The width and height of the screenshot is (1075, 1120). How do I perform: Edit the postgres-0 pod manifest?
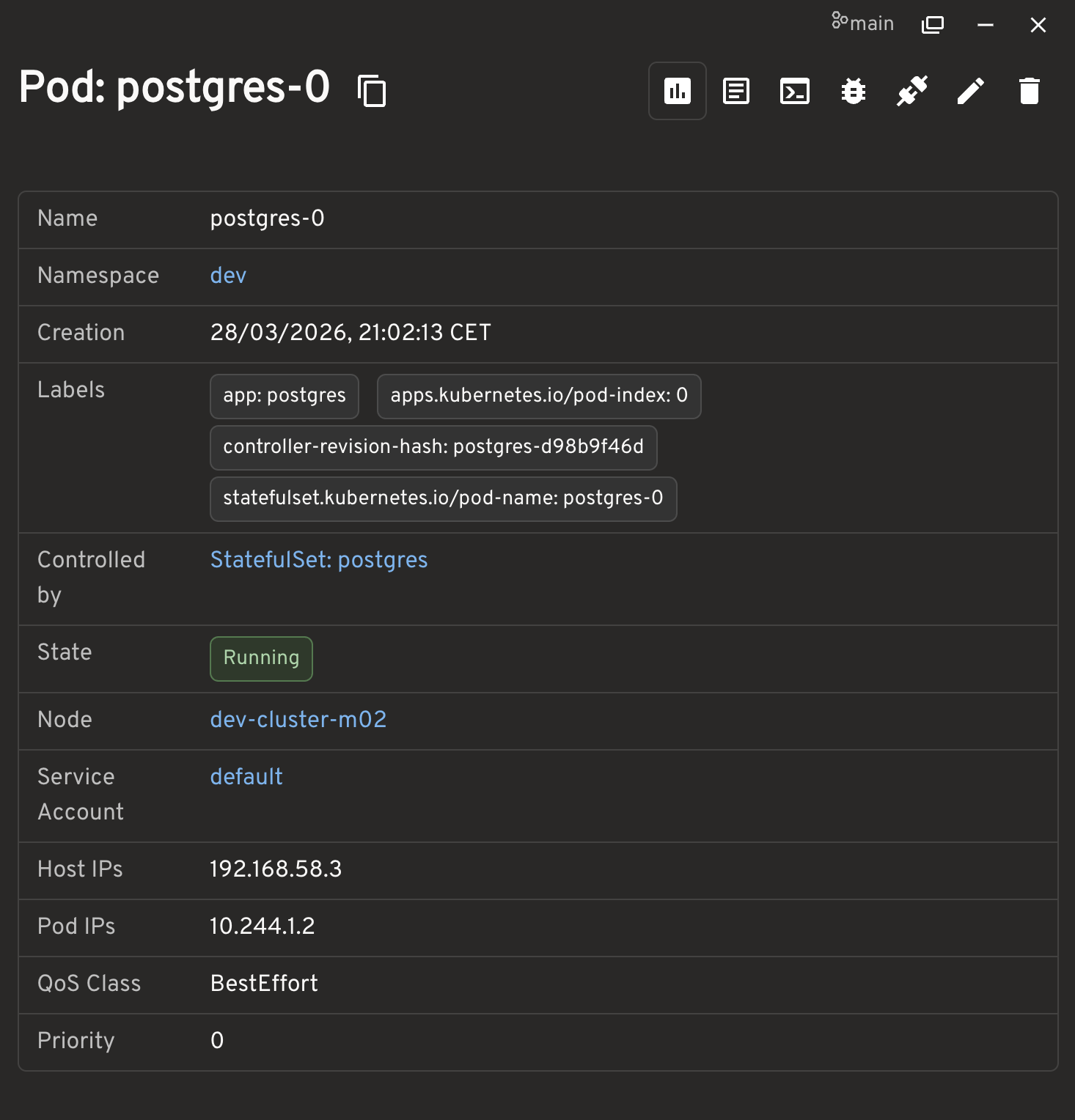click(x=970, y=90)
